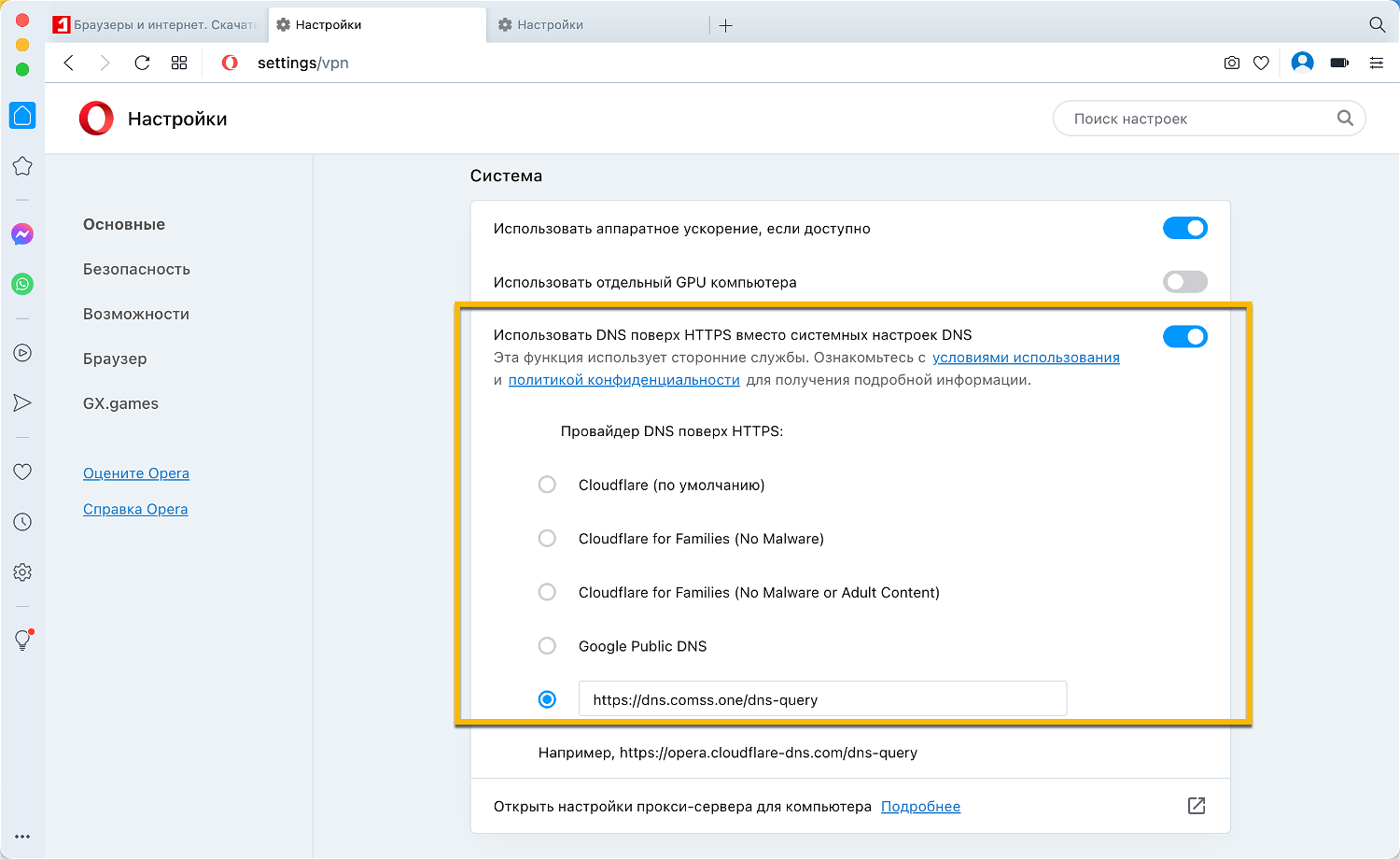Click the sidebar bookmarks star icon
The image size is (1400, 859).
pos(22,166)
